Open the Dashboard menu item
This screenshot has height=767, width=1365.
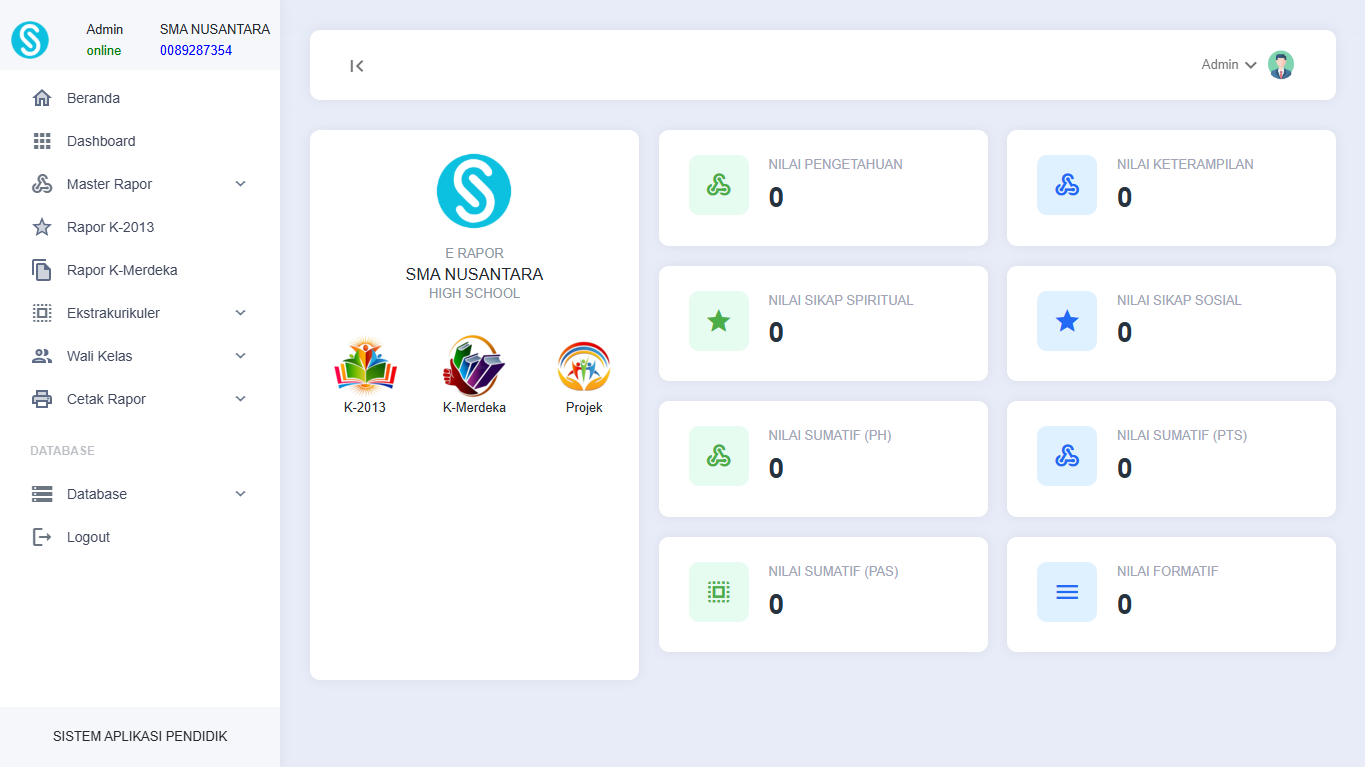[x=101, y=141]
